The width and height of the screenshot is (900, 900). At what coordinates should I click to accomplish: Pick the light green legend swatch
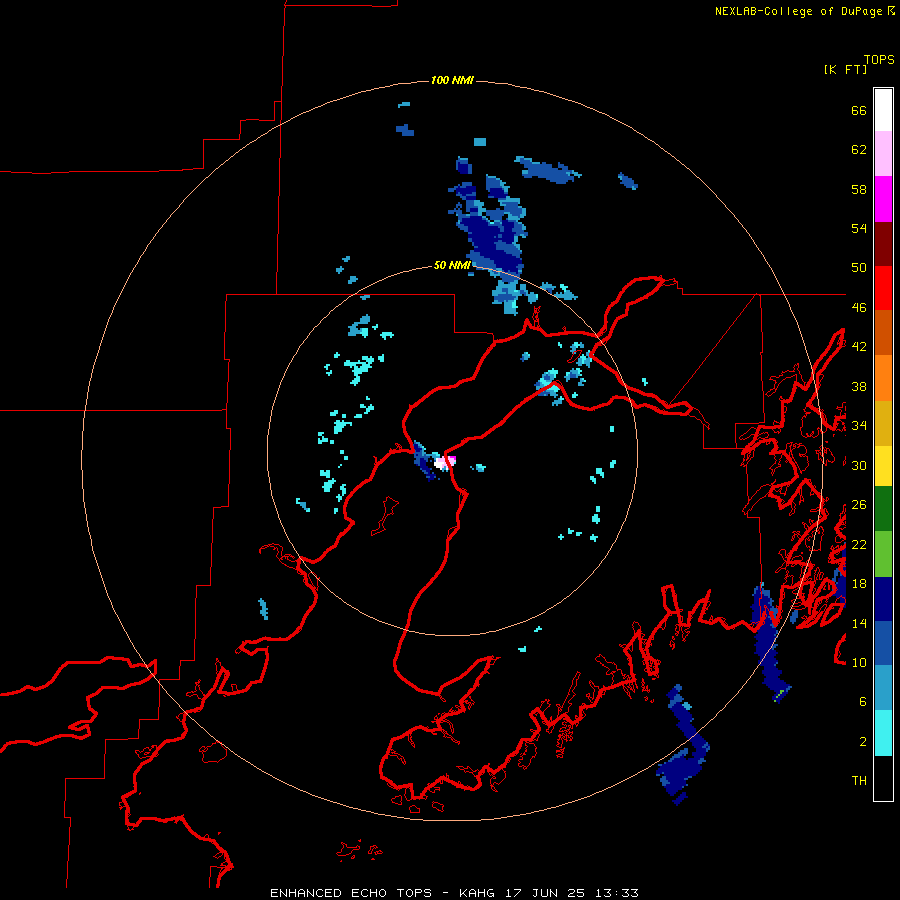883,554
